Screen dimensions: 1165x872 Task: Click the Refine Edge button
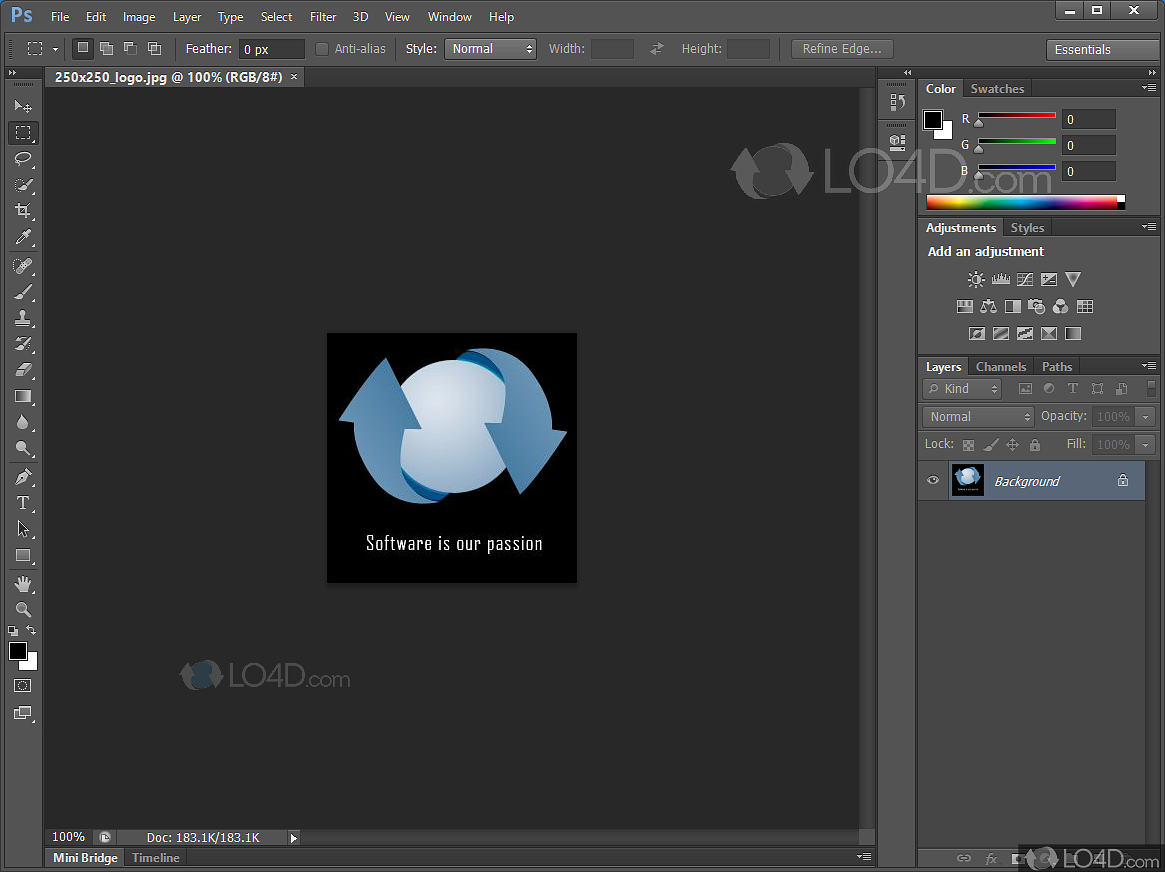[x=841, y=49]
